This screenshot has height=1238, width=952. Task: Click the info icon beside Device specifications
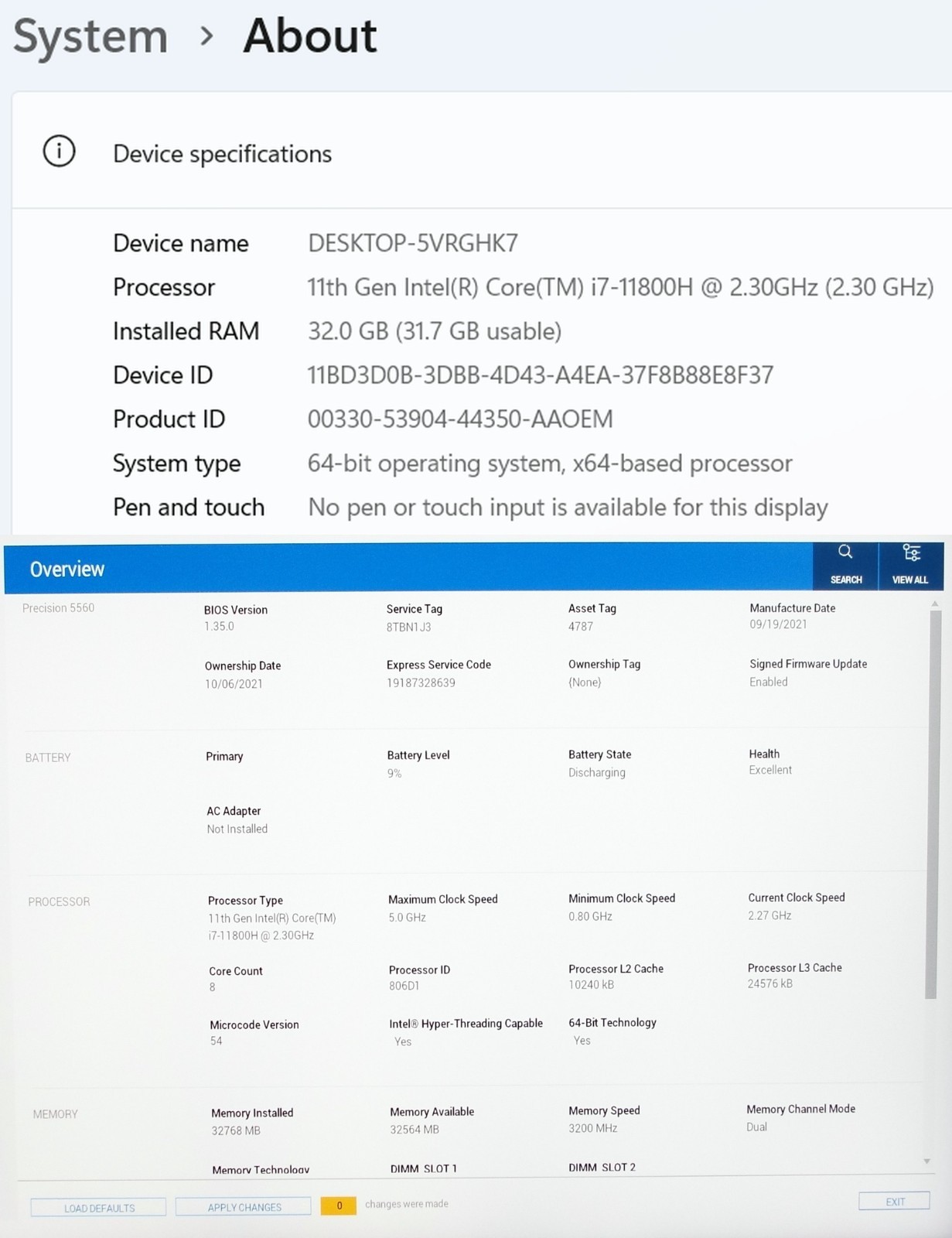[59, 151]
